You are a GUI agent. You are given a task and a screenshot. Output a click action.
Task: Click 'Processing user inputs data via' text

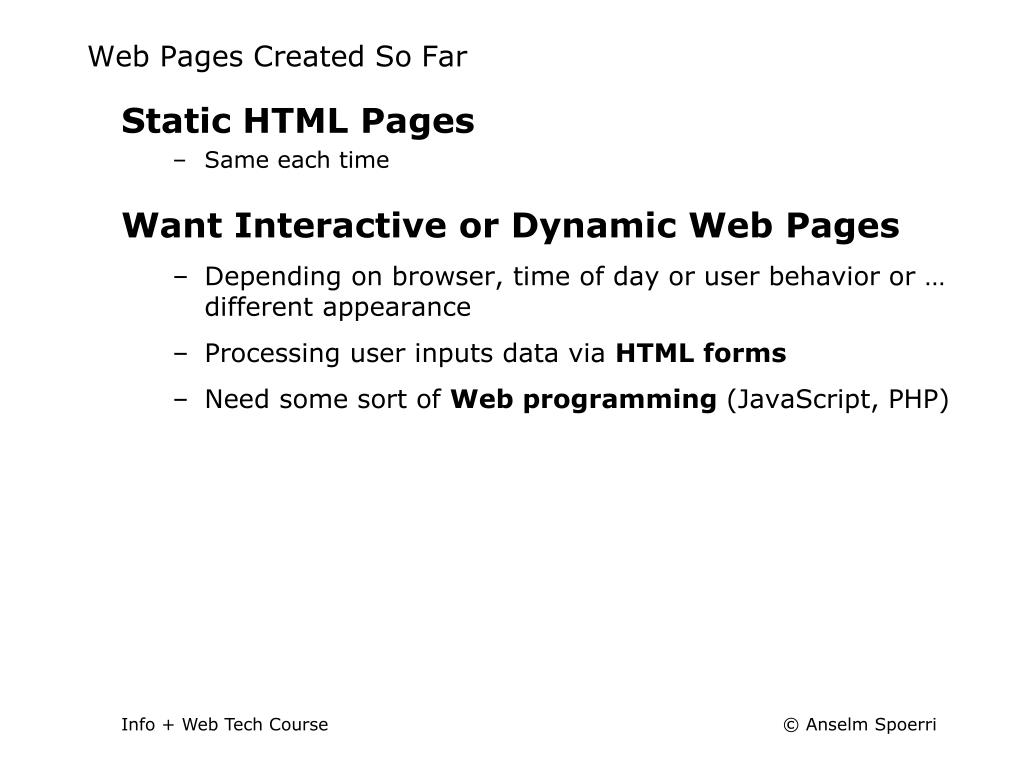405,354
